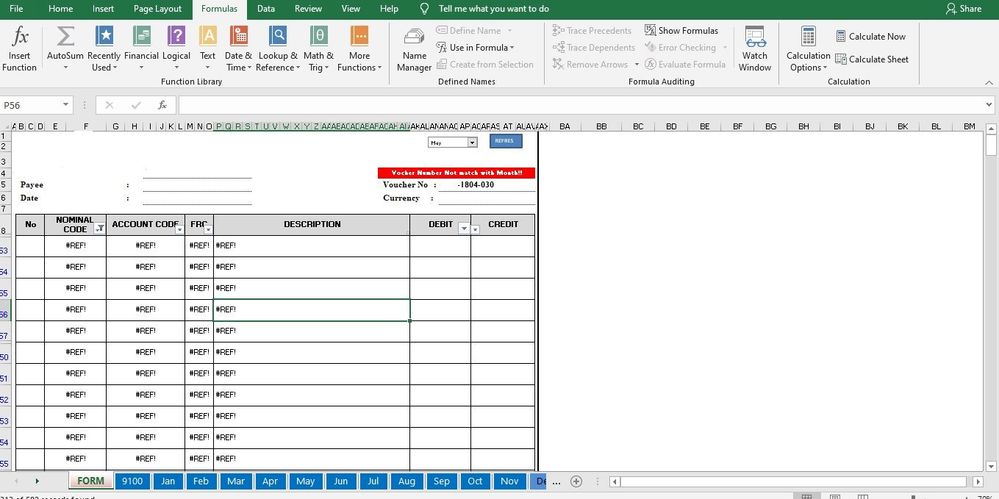Click the red Voucher Number warning banner
The image size is (999, 499).
click(x=456, y=173)
